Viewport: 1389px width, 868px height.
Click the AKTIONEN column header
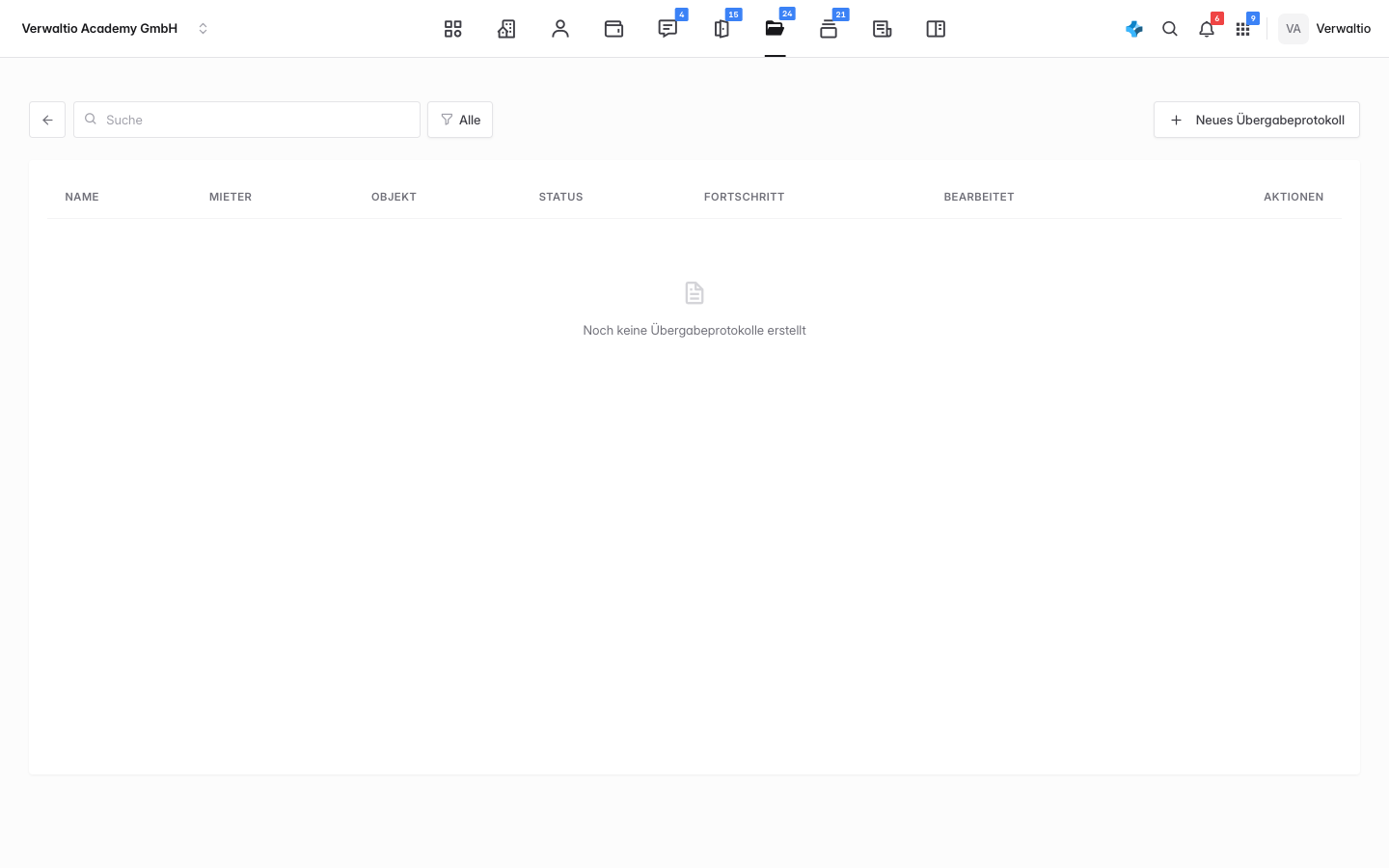pyautogui.click(x=1294, y=197)
